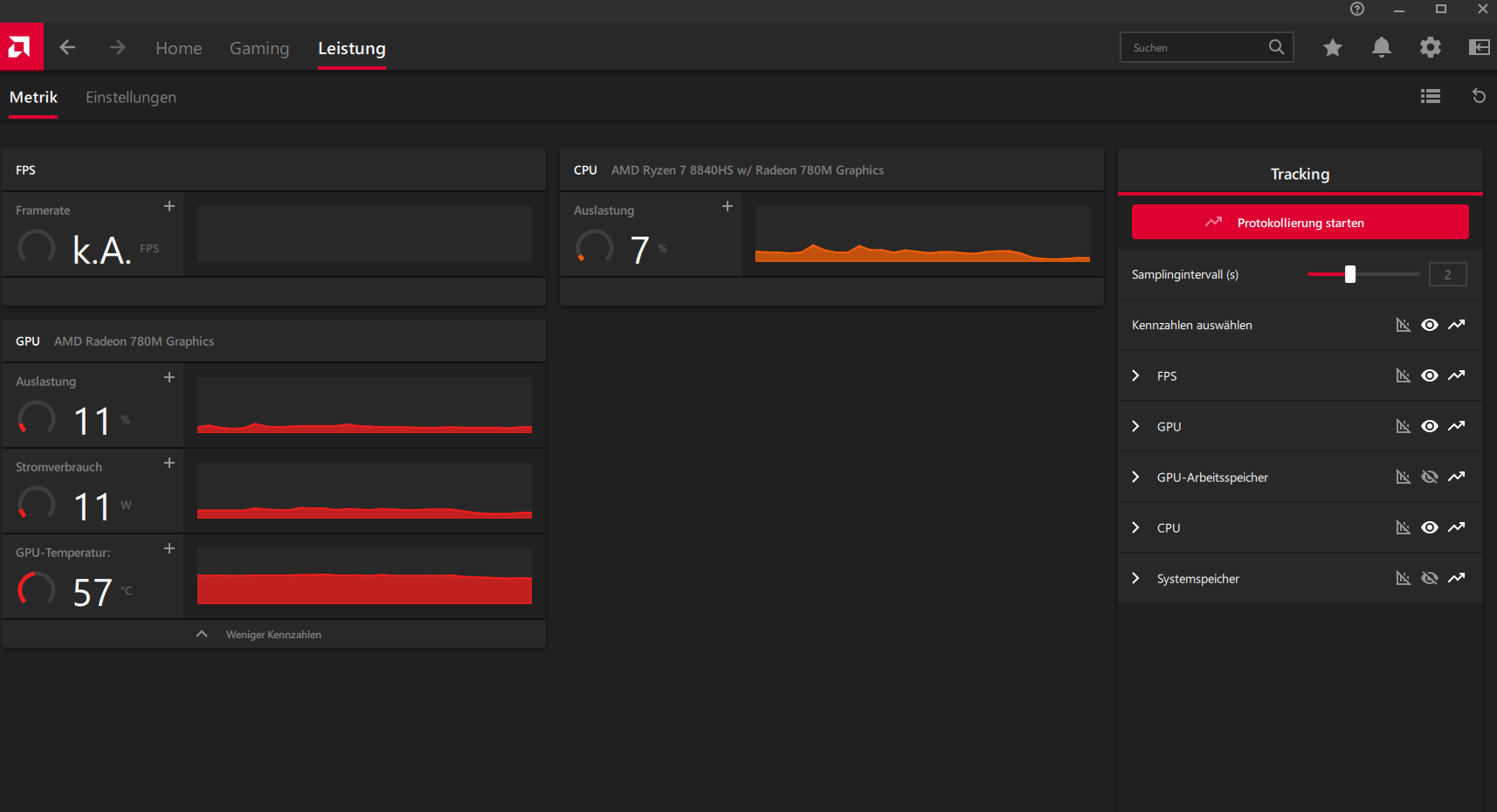The height and width of the screenshot is (812, 1497).
Task: Click the crossed-out chart icon in Systemspeicher row
Action: point(1403,578)
